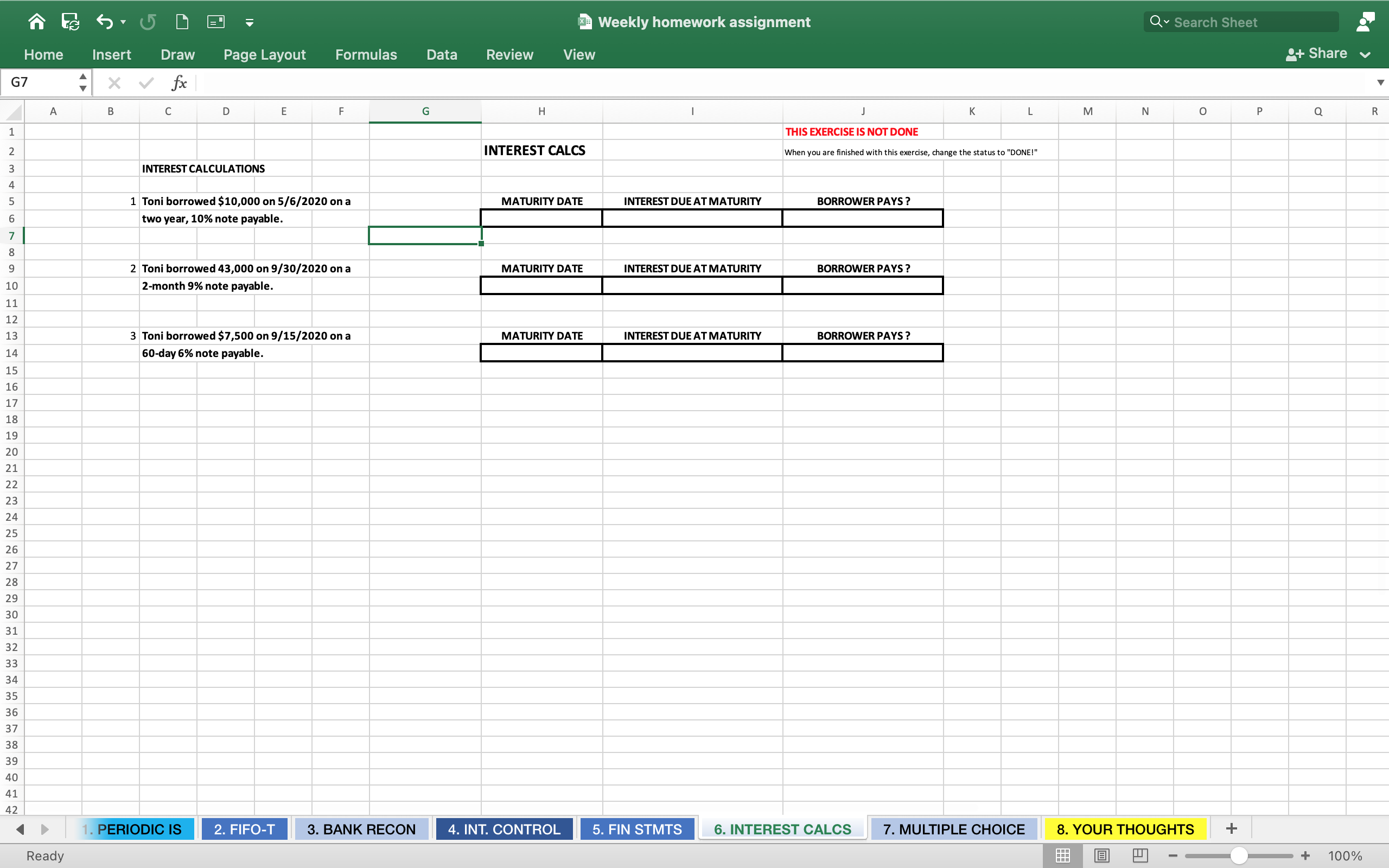Open Customize Quick Access Toolbar dropdown
The height and width of the screenshot is (868, 1389).
point(249,22)
